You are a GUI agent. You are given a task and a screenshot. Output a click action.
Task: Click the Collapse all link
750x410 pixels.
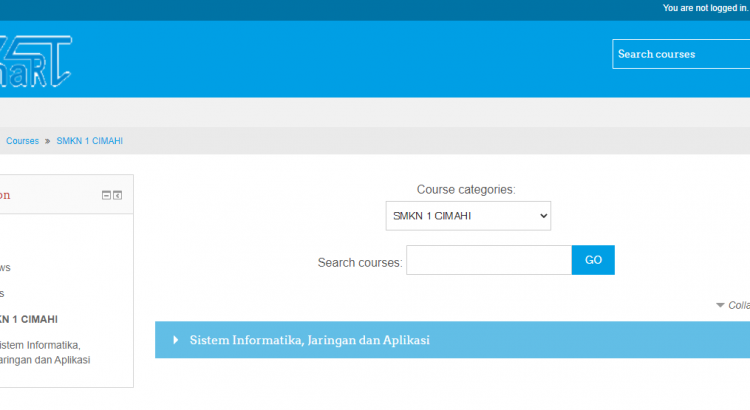coord(738,306)
